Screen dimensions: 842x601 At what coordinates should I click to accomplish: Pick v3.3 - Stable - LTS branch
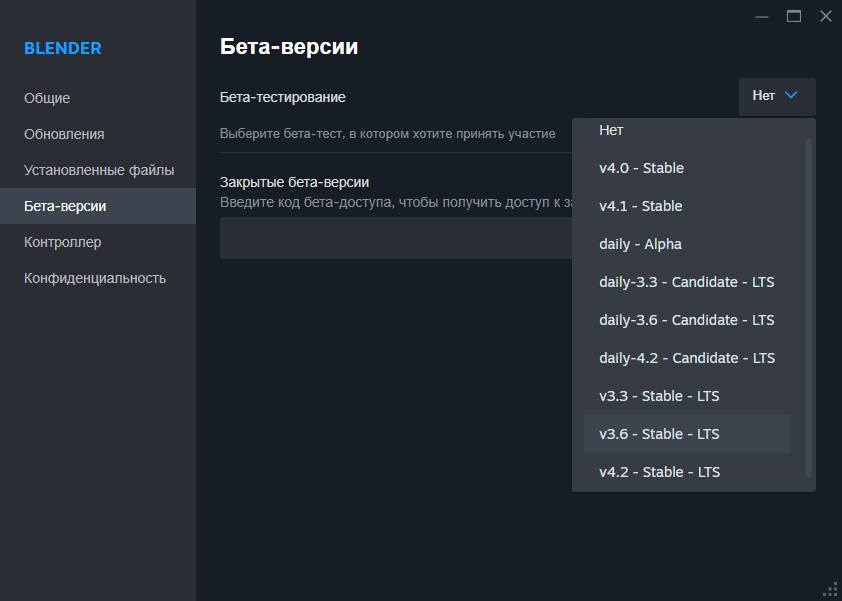pos(659,396)
